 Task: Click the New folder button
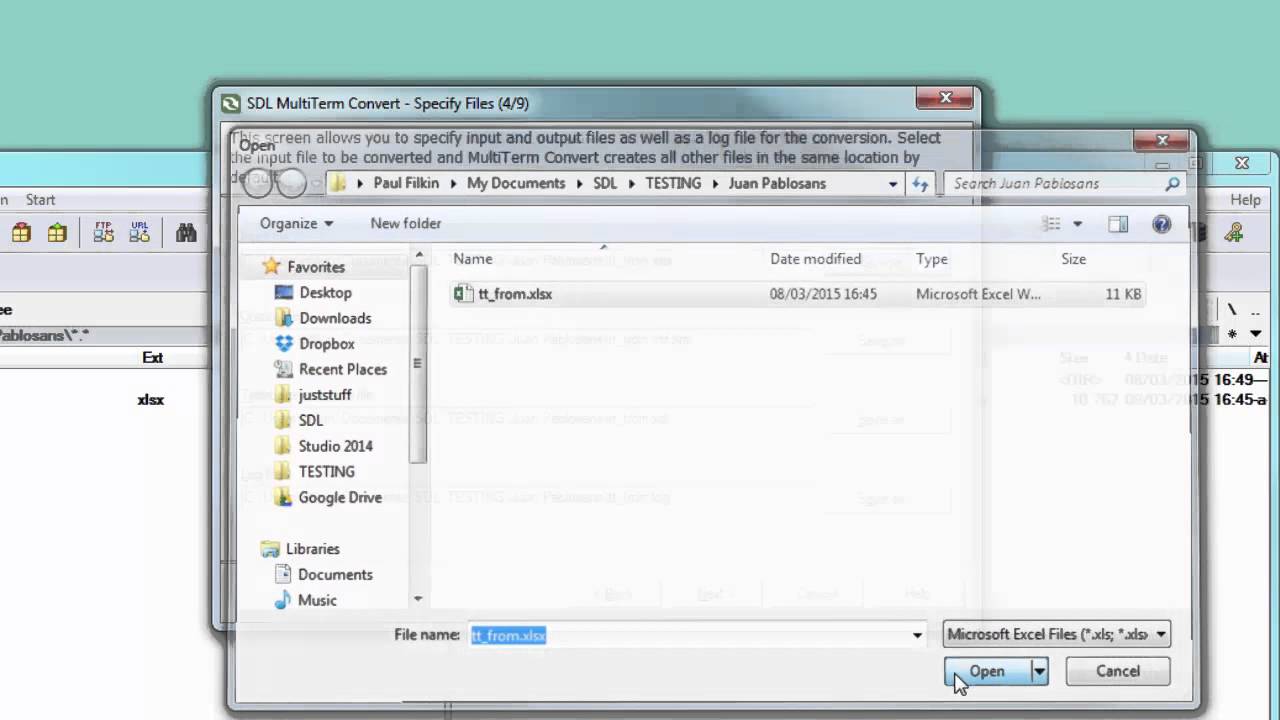click(x=405, y=223)
